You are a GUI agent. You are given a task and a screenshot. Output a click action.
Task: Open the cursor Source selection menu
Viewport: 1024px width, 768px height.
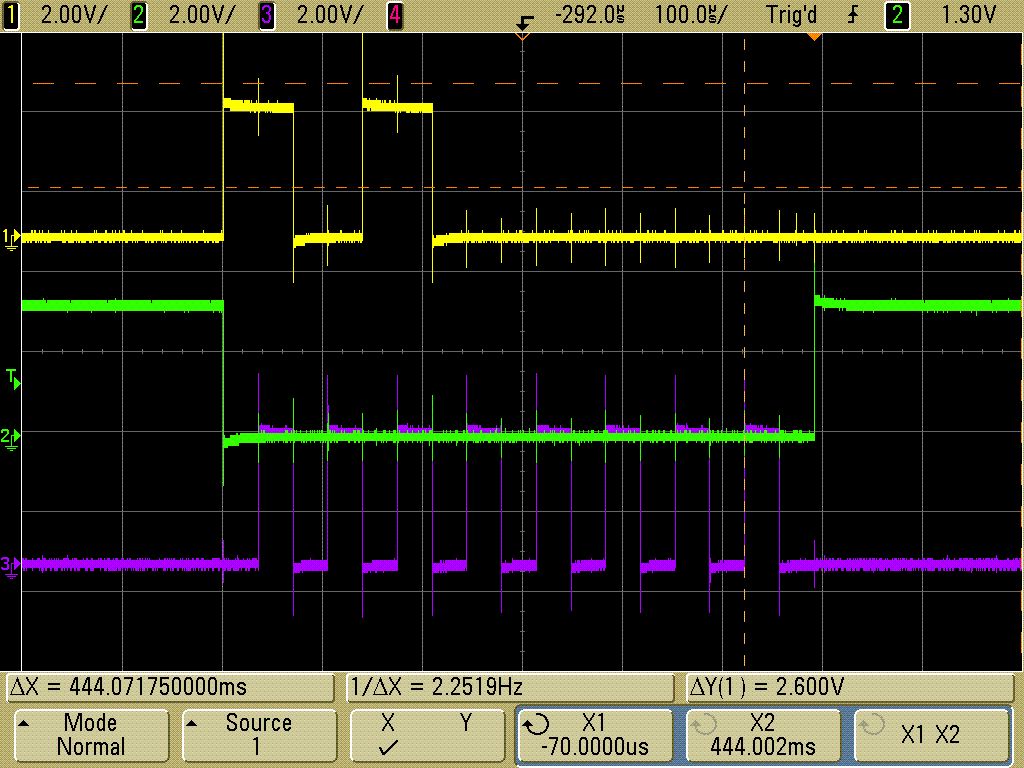click(258, 734)
